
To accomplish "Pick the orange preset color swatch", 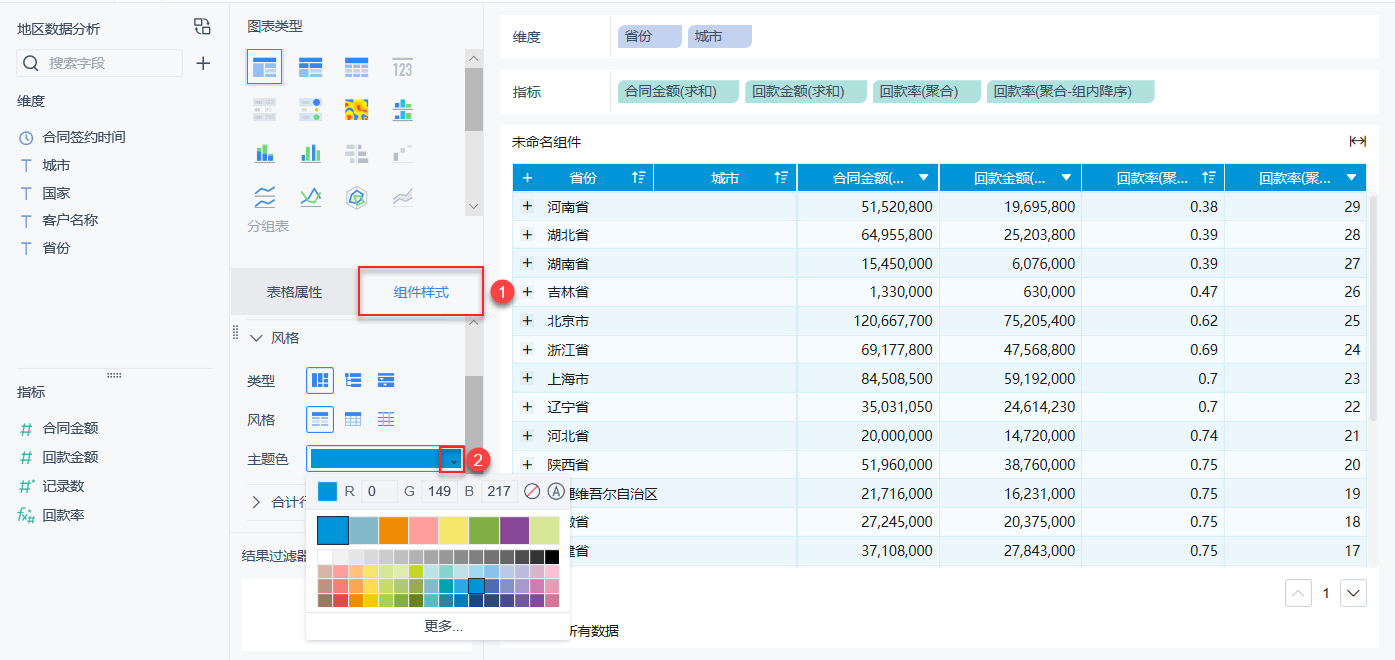I will [393, 530].
